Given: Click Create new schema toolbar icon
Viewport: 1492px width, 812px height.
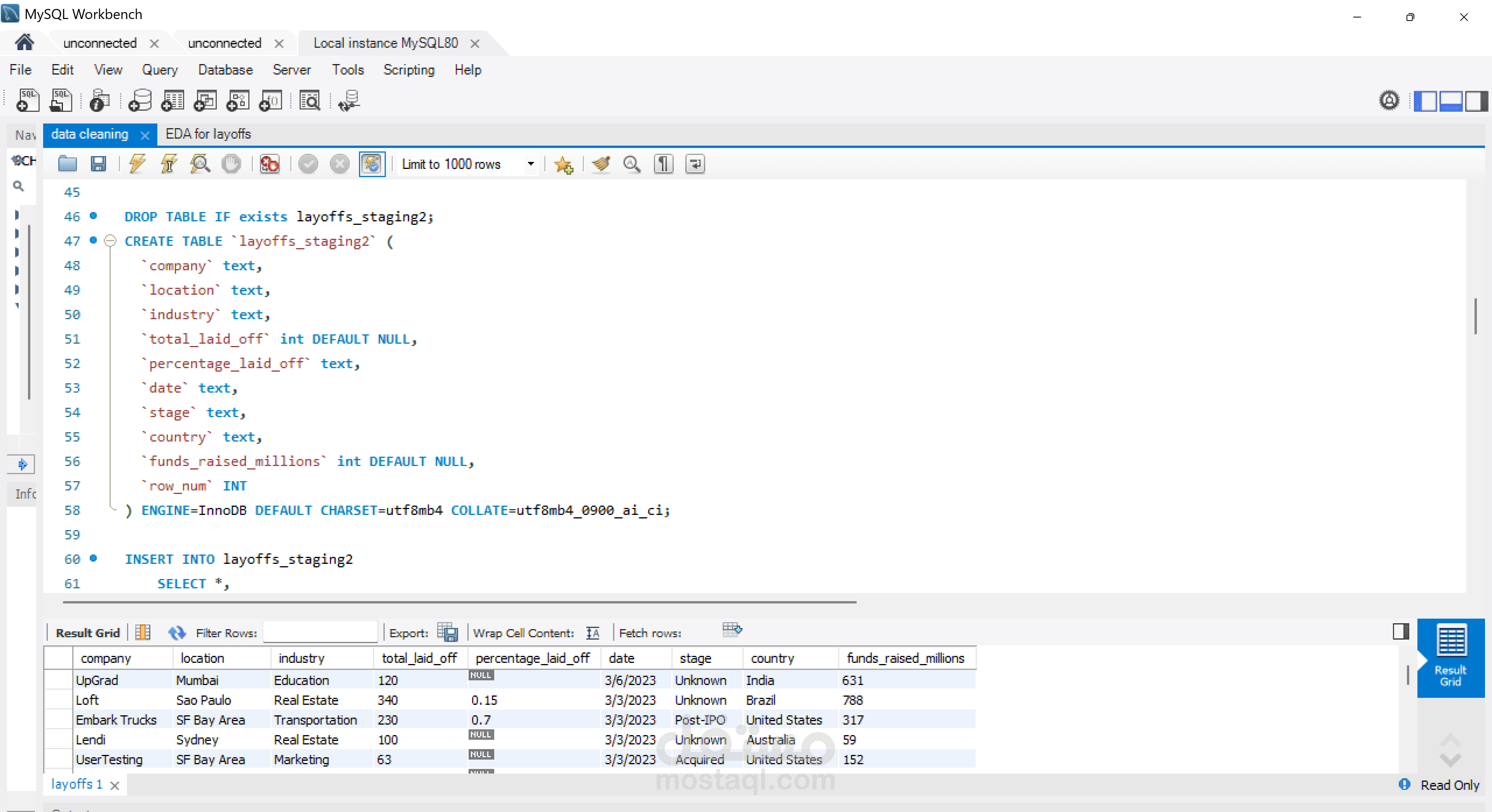Looking at the screenshot, I should [139, 101].
